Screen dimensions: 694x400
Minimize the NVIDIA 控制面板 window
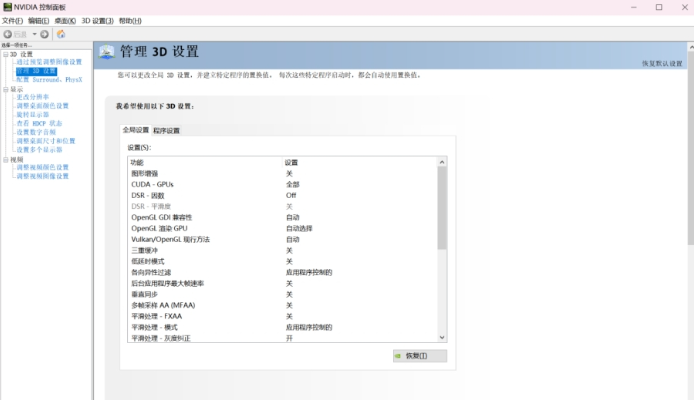tap(634, 7)
